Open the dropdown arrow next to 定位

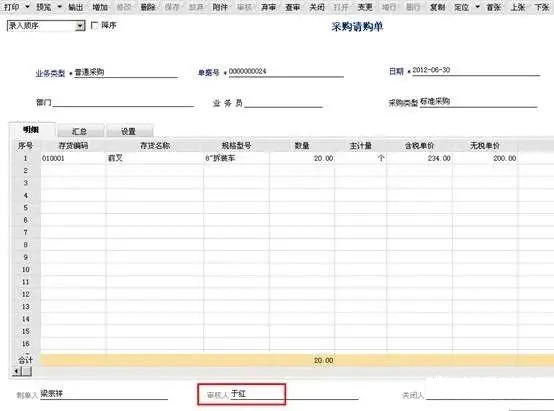tap(477, 7)
